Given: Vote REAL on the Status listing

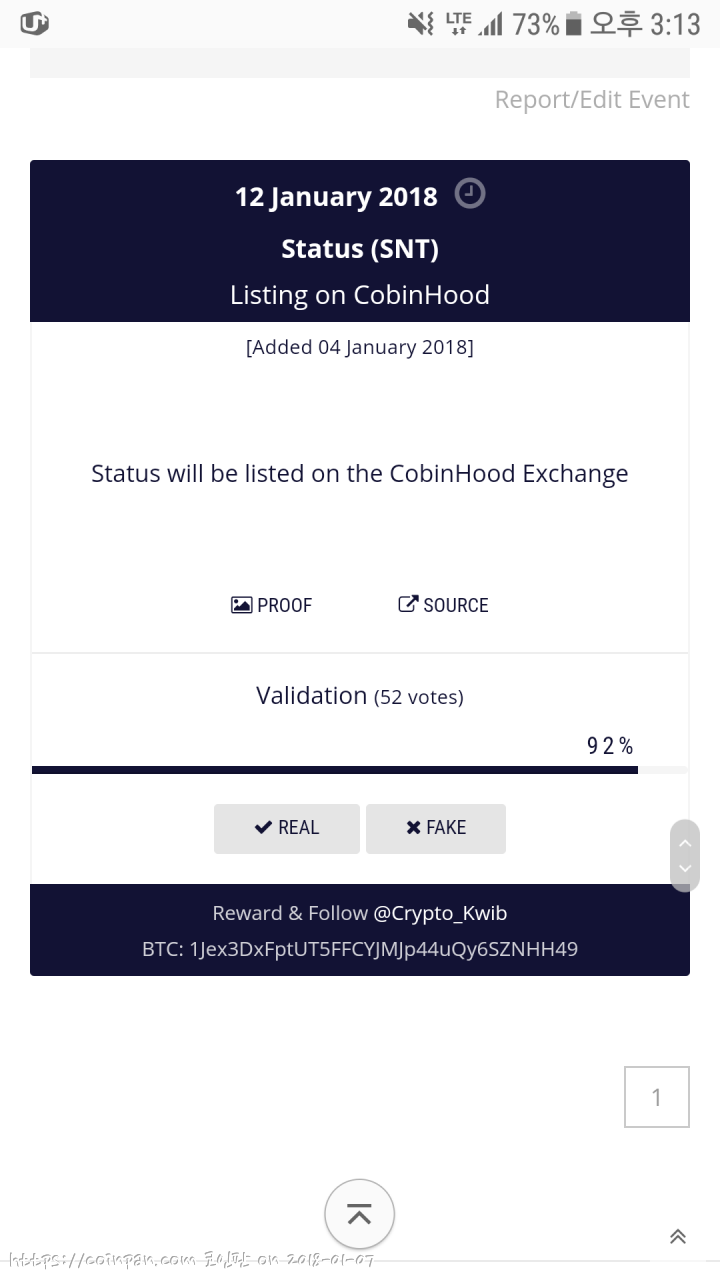Looking at the screenshot, I should click(287, 828).
